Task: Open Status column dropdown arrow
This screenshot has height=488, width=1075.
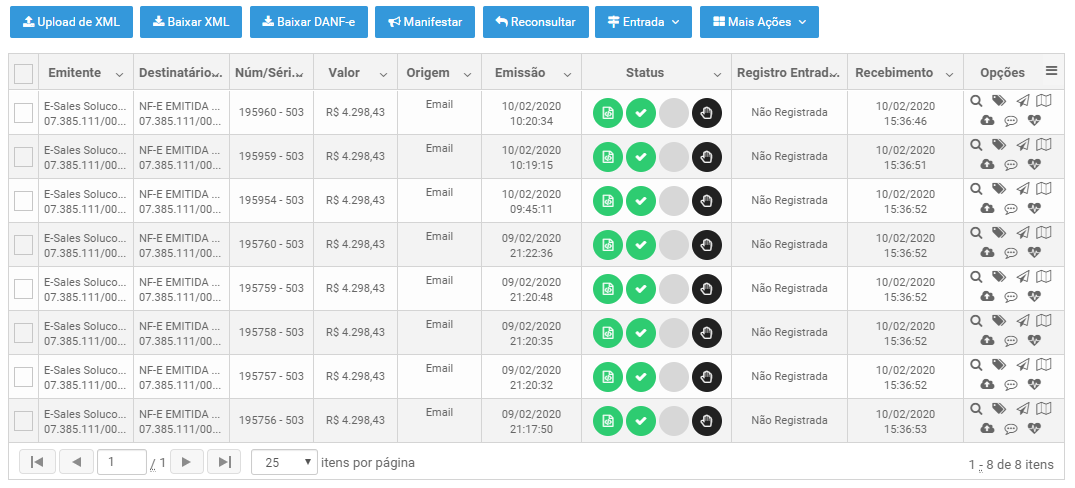Action: click(x=718, y=74)
